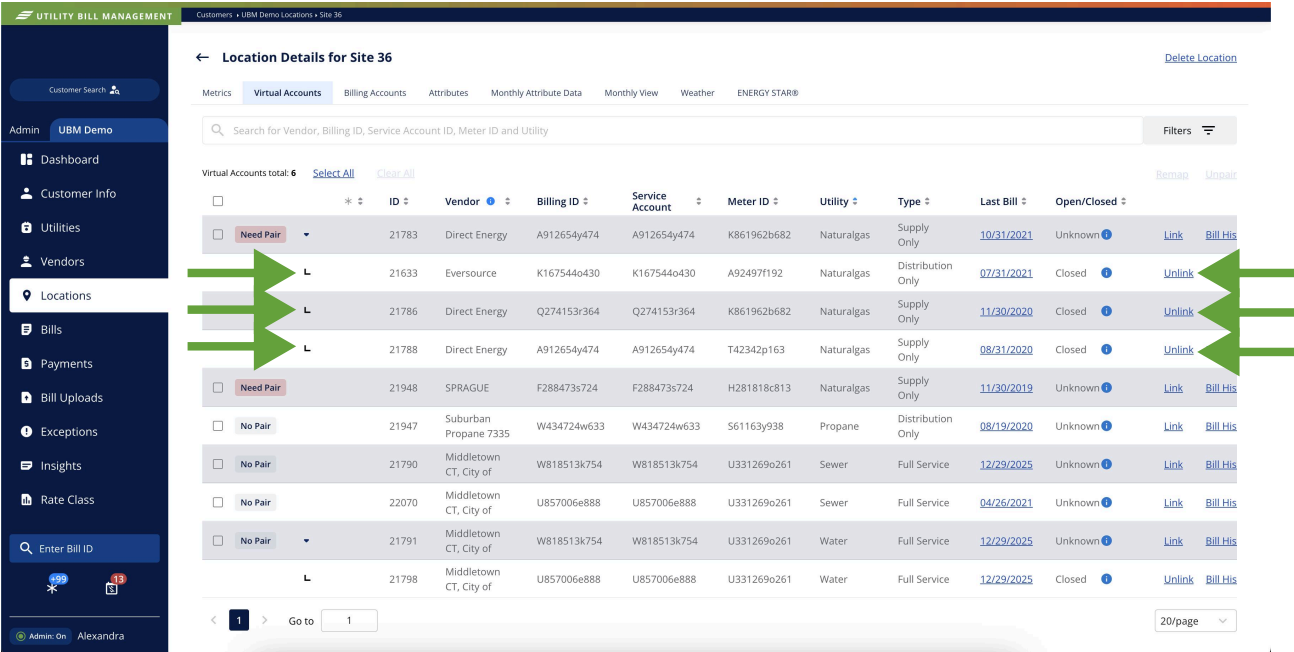Toggle the Admin: On switch

tap(41, 636)
